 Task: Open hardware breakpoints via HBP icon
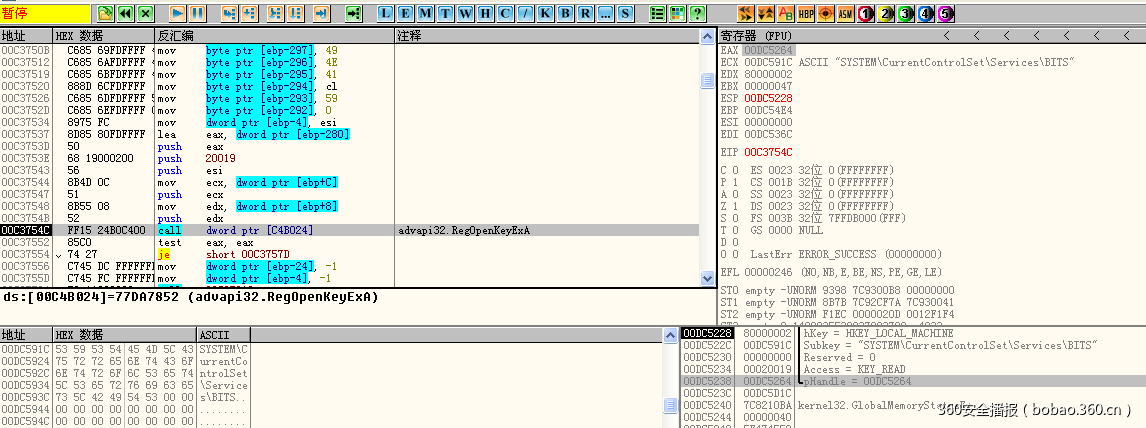pos(806,13)
